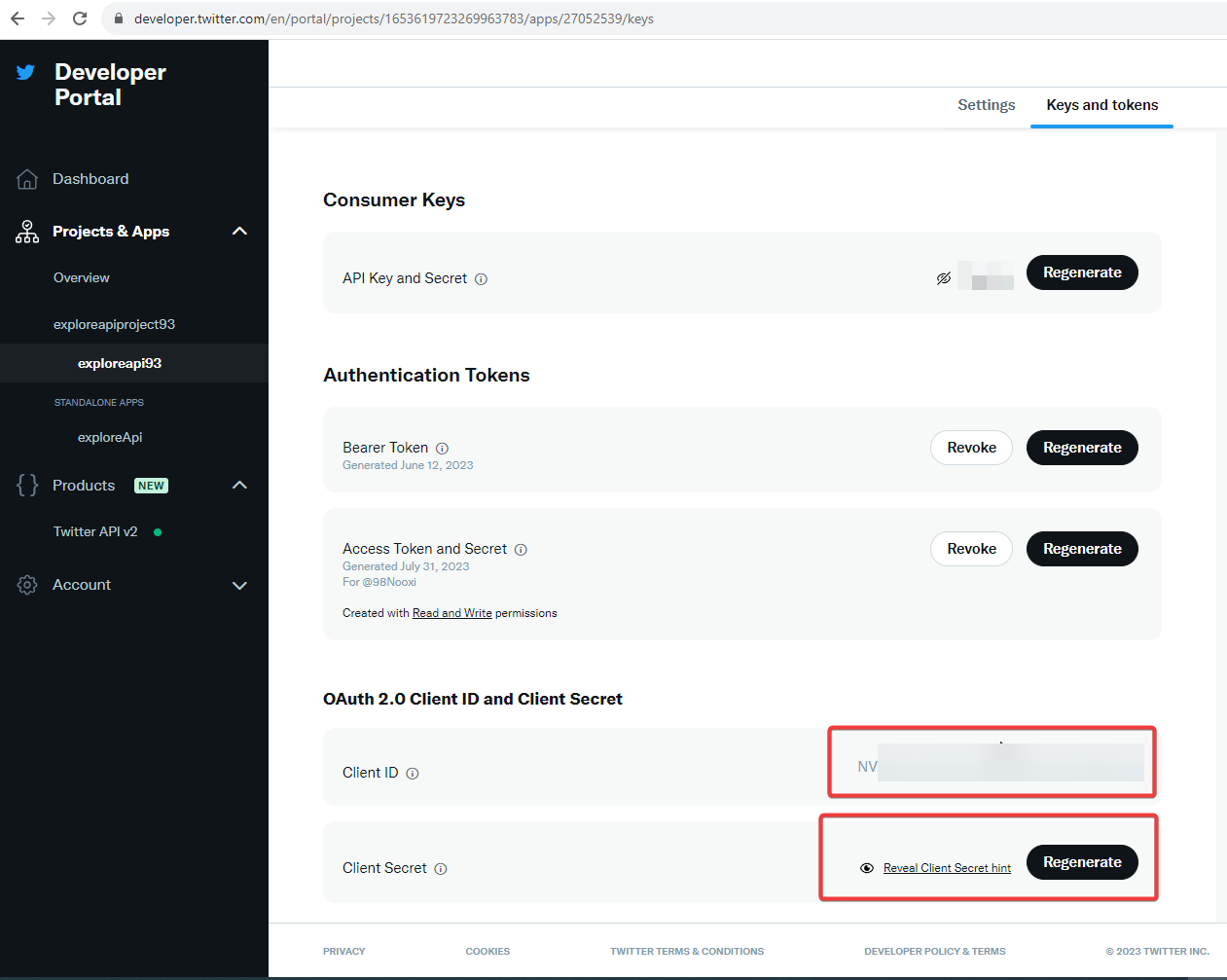Screen dimensions: 1227x980
Task: Click eye icon to reveal Client Secret
Action: [867, 868]
